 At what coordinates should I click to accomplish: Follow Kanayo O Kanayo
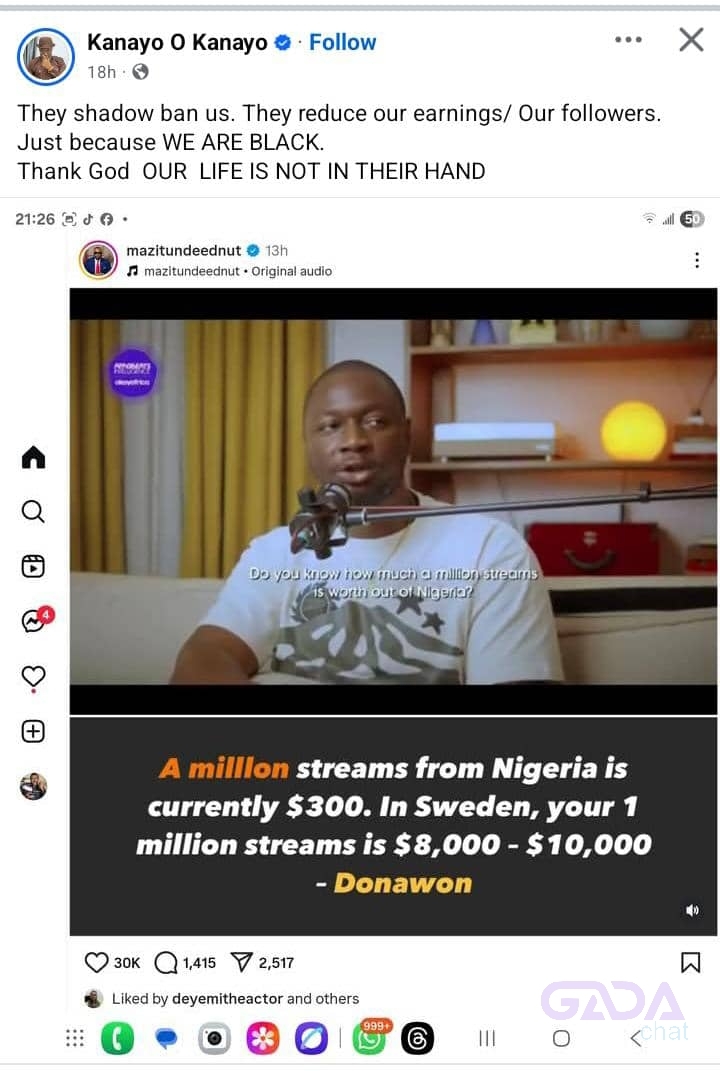coord(342,42)
